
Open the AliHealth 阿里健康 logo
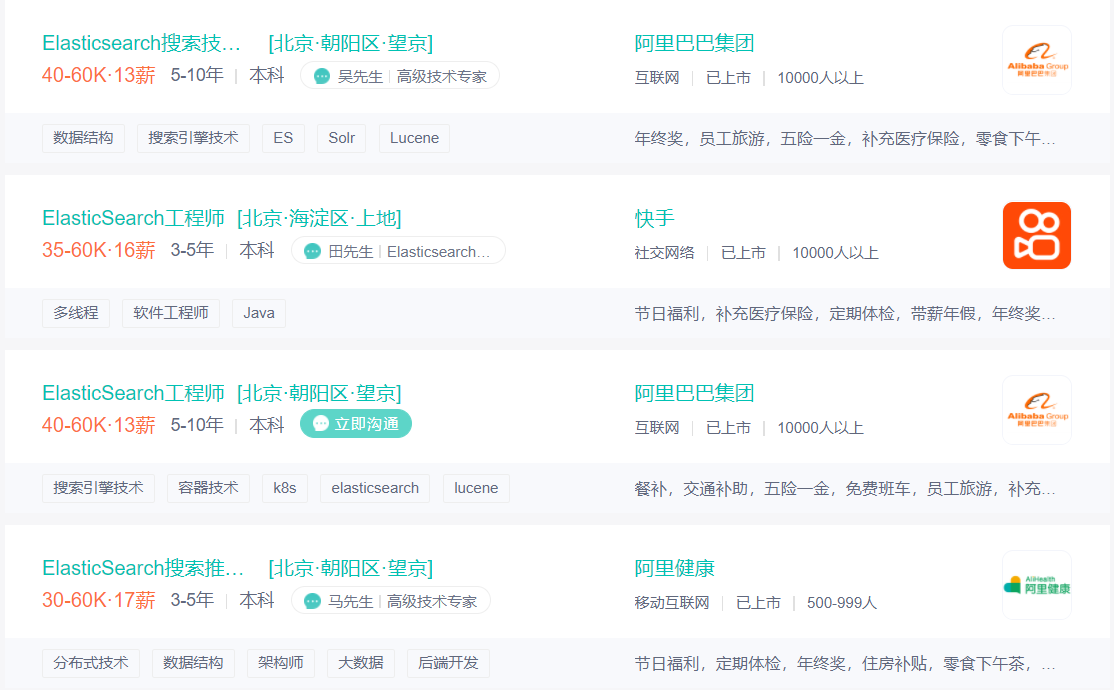click(1037, 585)
